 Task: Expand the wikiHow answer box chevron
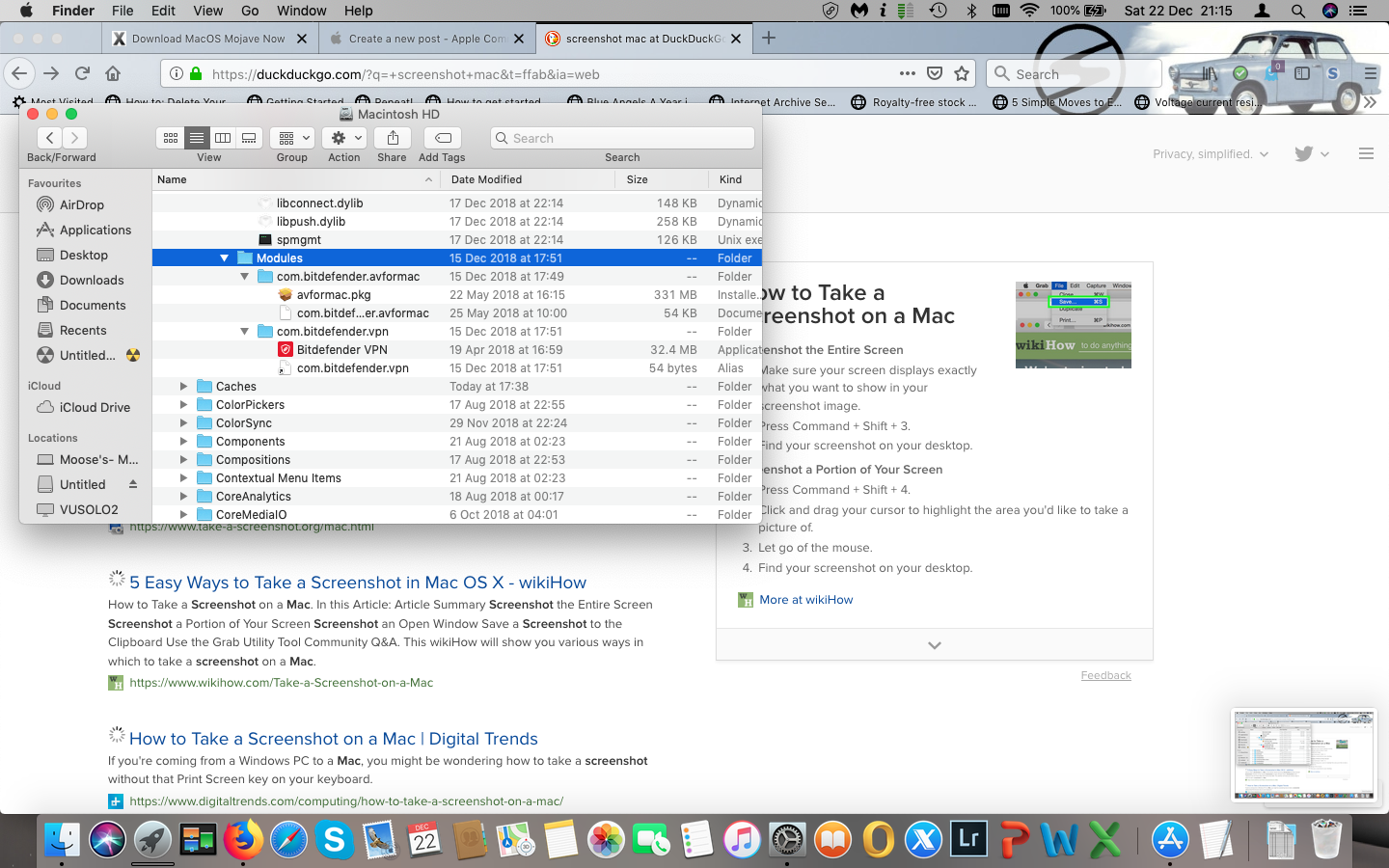pyautogui.click(x=934, y=645)
